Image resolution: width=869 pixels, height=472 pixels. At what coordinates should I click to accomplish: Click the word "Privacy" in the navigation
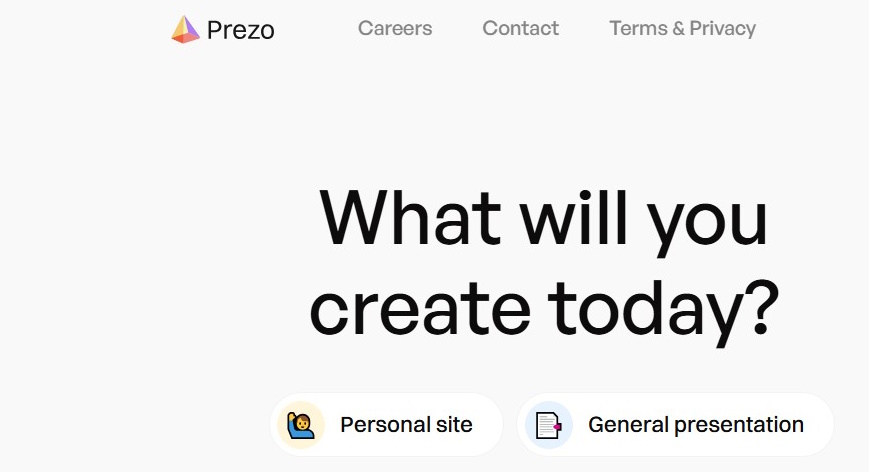click(722, 28)
